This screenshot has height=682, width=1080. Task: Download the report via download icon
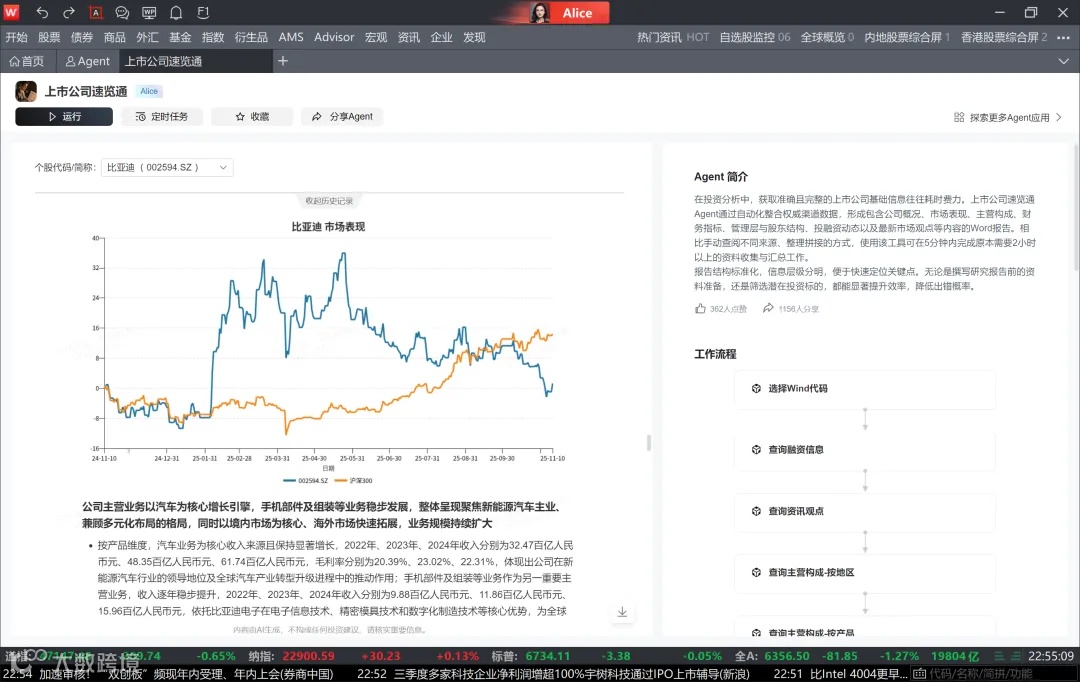coord(622,612)
